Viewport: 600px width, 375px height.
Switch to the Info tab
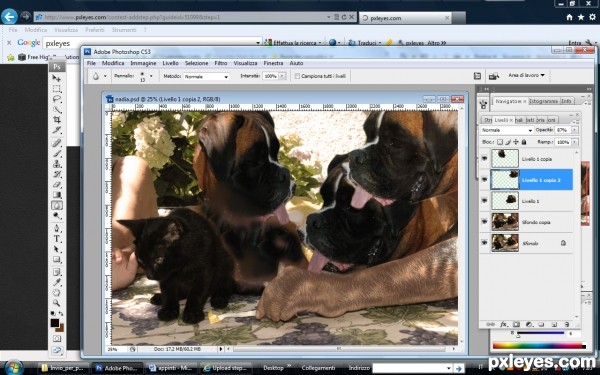pos(566,101)
